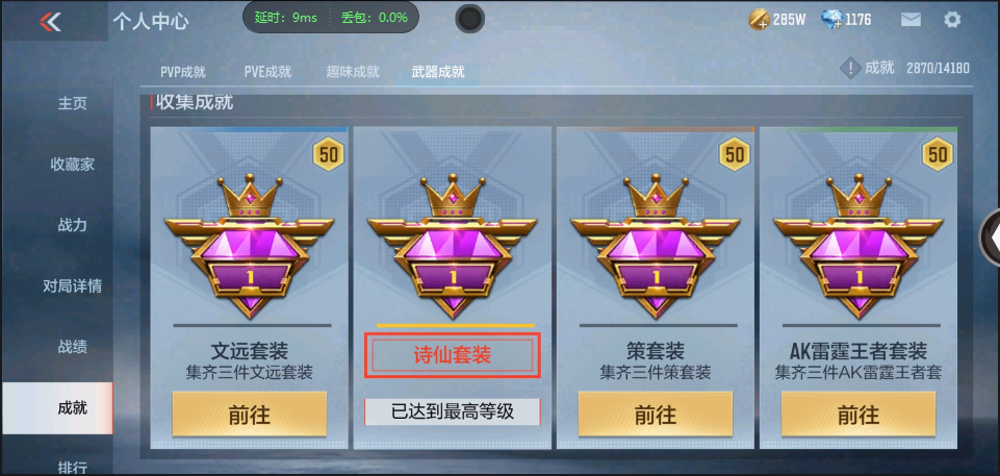Click 前往 button under 策套装
Viewport: 1000px width, 476px height.
pyautogui.click(x=655, y=414)
